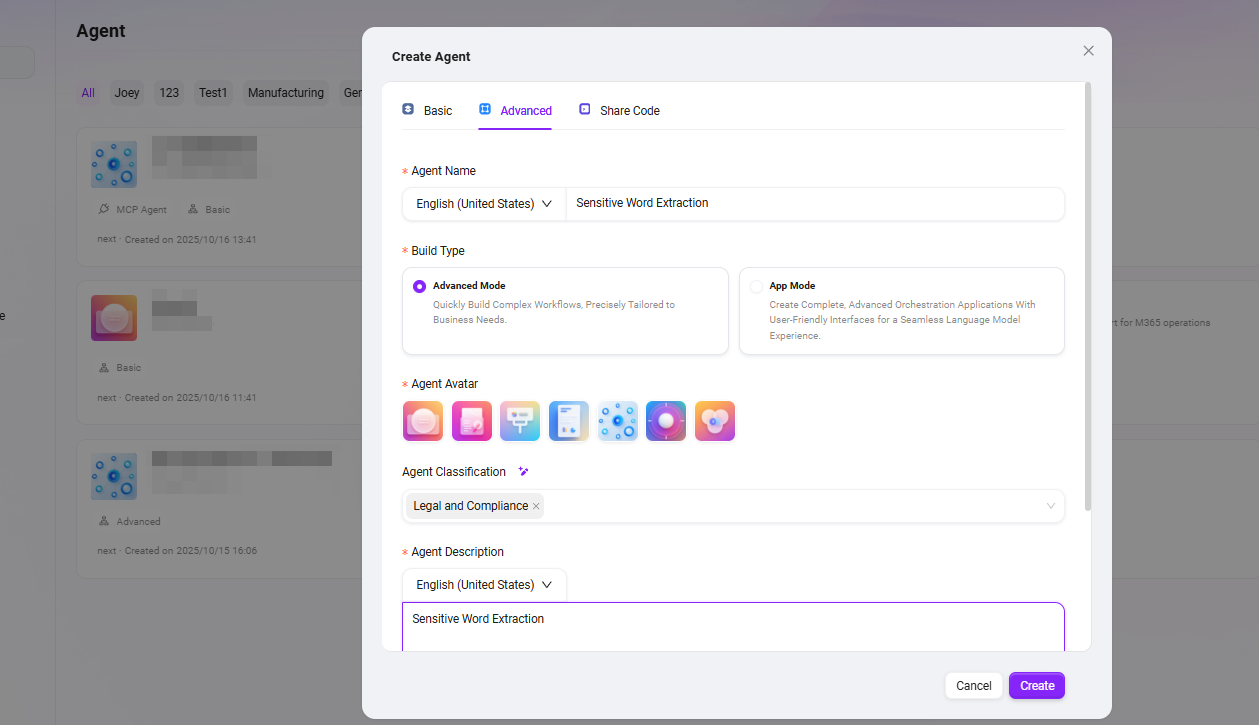Pick the billboard sign avatar
1259x725 pixels.
[520, 421]
